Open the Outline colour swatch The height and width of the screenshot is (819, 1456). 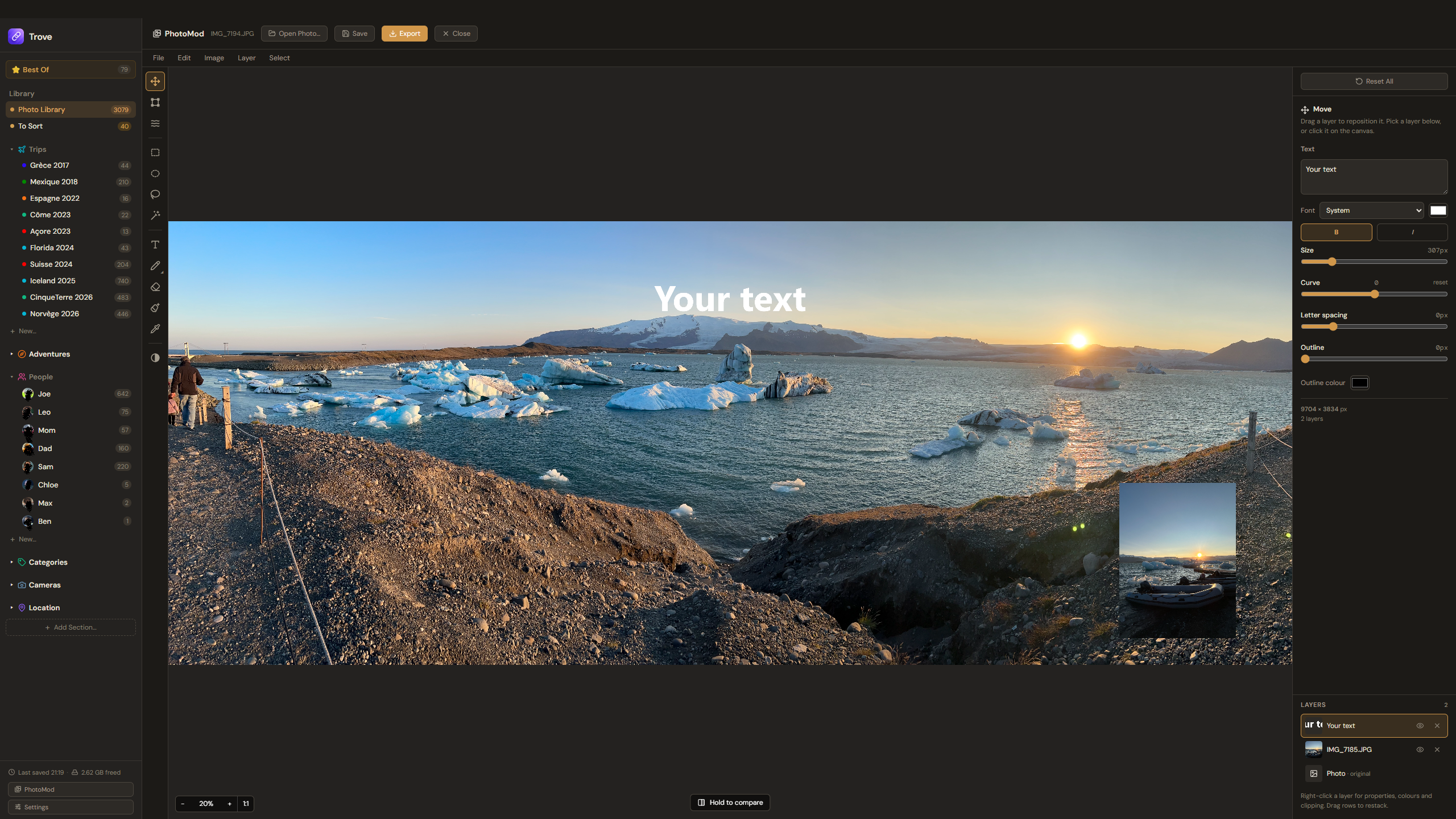tap(1360, 383)
